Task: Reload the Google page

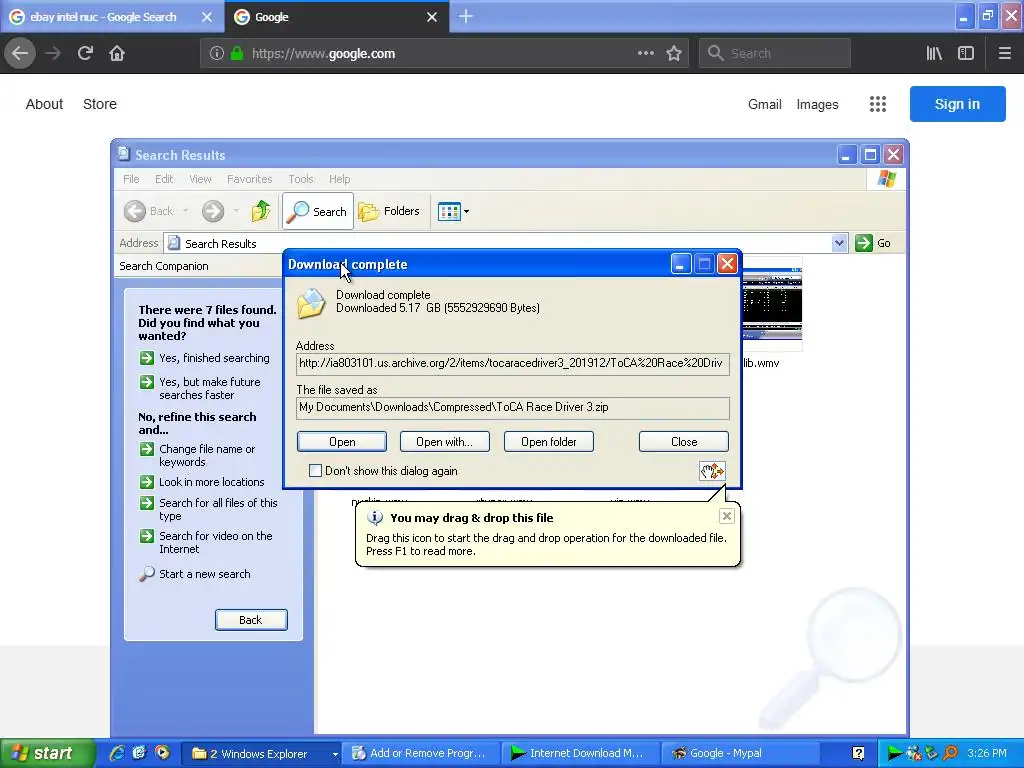Action: point(85,53)
